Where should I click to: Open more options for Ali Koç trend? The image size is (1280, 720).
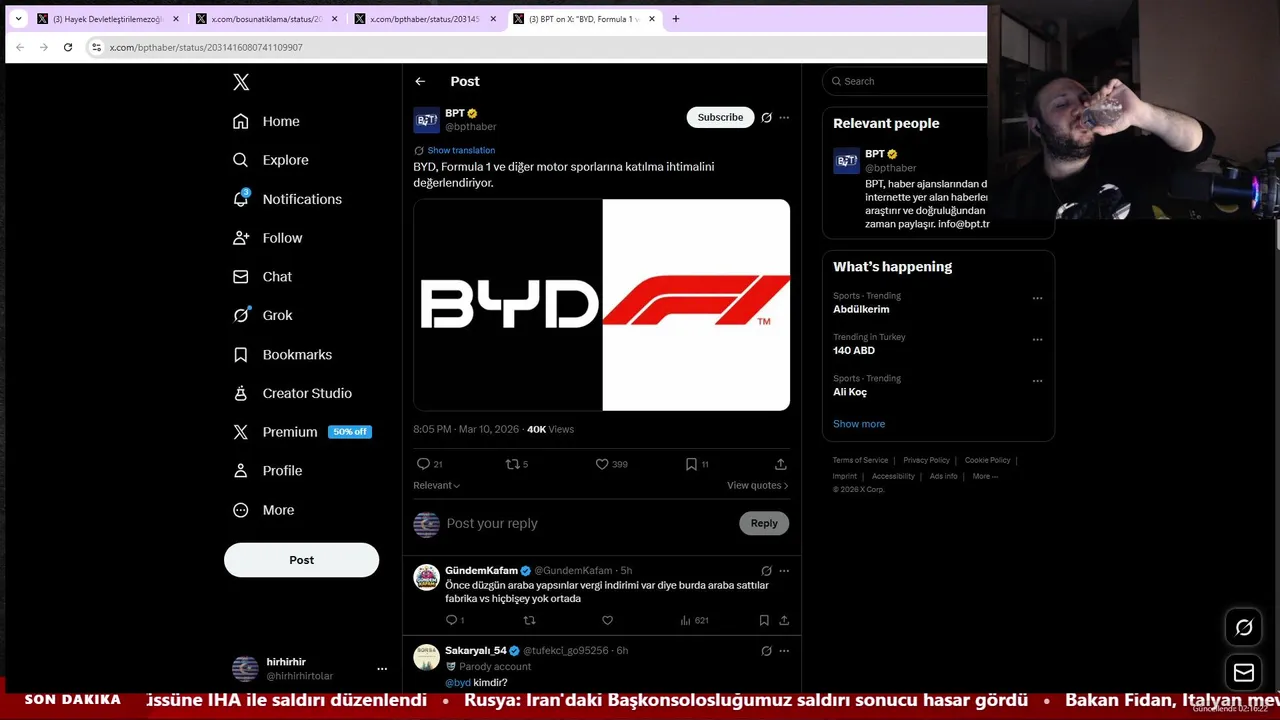[x=1037, y=381]
